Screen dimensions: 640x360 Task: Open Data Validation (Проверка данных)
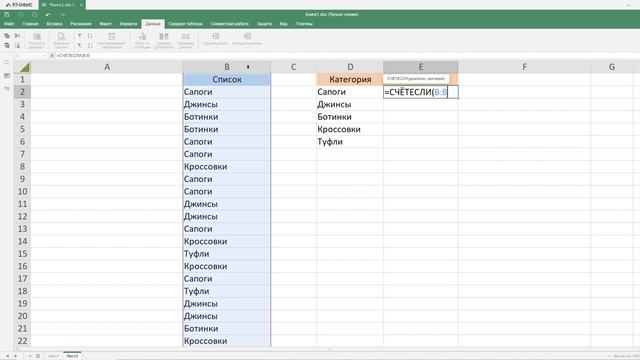[x=185, y=40]
